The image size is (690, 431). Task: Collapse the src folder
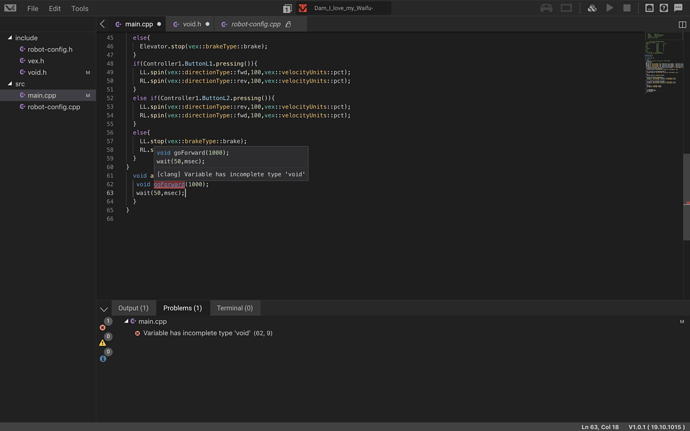10,84
